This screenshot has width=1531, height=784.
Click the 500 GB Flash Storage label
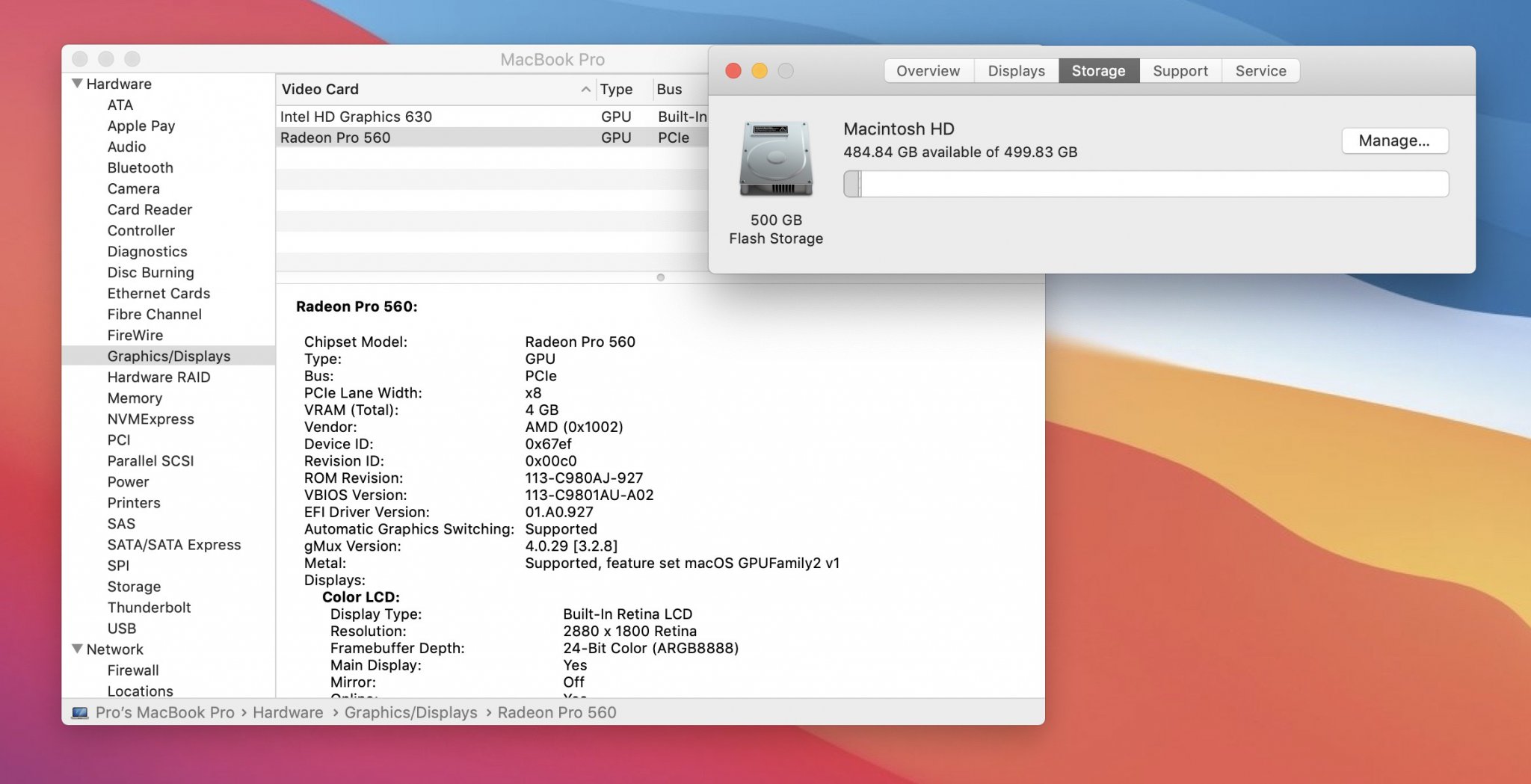(776, 229)
